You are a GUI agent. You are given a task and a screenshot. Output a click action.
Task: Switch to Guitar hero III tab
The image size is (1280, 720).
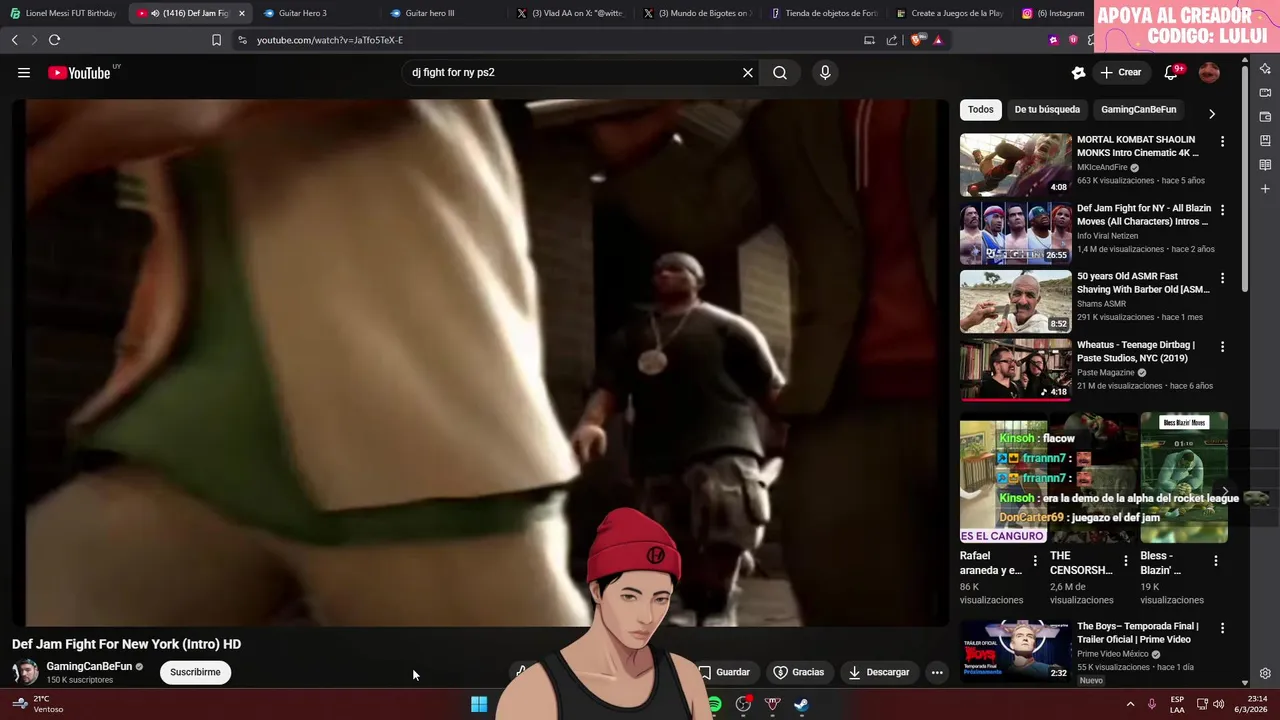point(442,13)
